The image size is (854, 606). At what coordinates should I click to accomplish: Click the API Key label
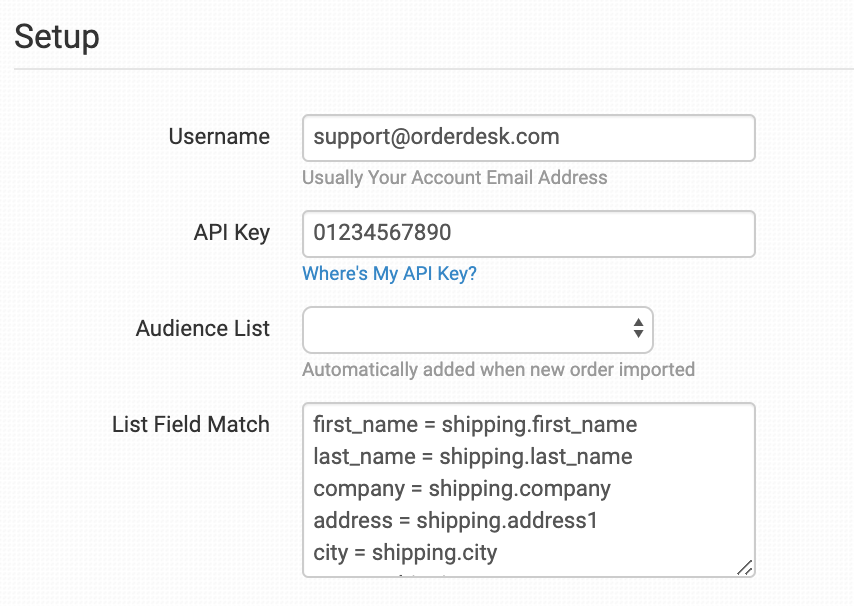coord(231,233)
